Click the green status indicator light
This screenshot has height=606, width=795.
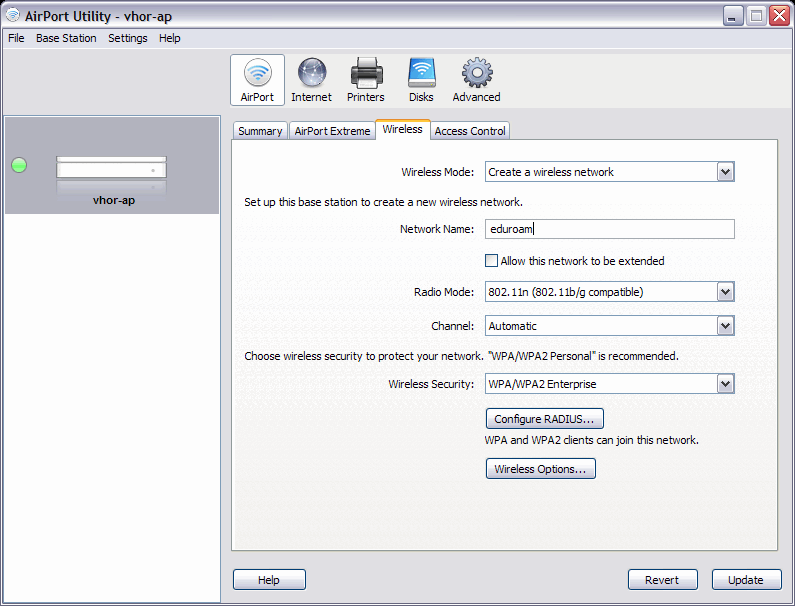click(x=19, y=165)
